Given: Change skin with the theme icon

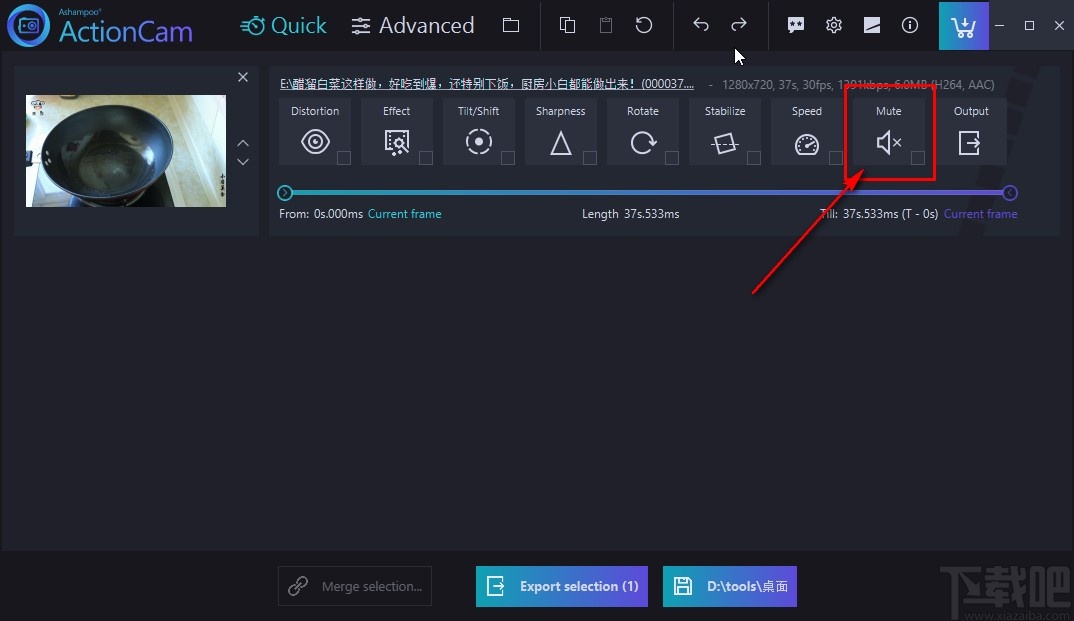Looking at the screenshot, I should point(872,25).
